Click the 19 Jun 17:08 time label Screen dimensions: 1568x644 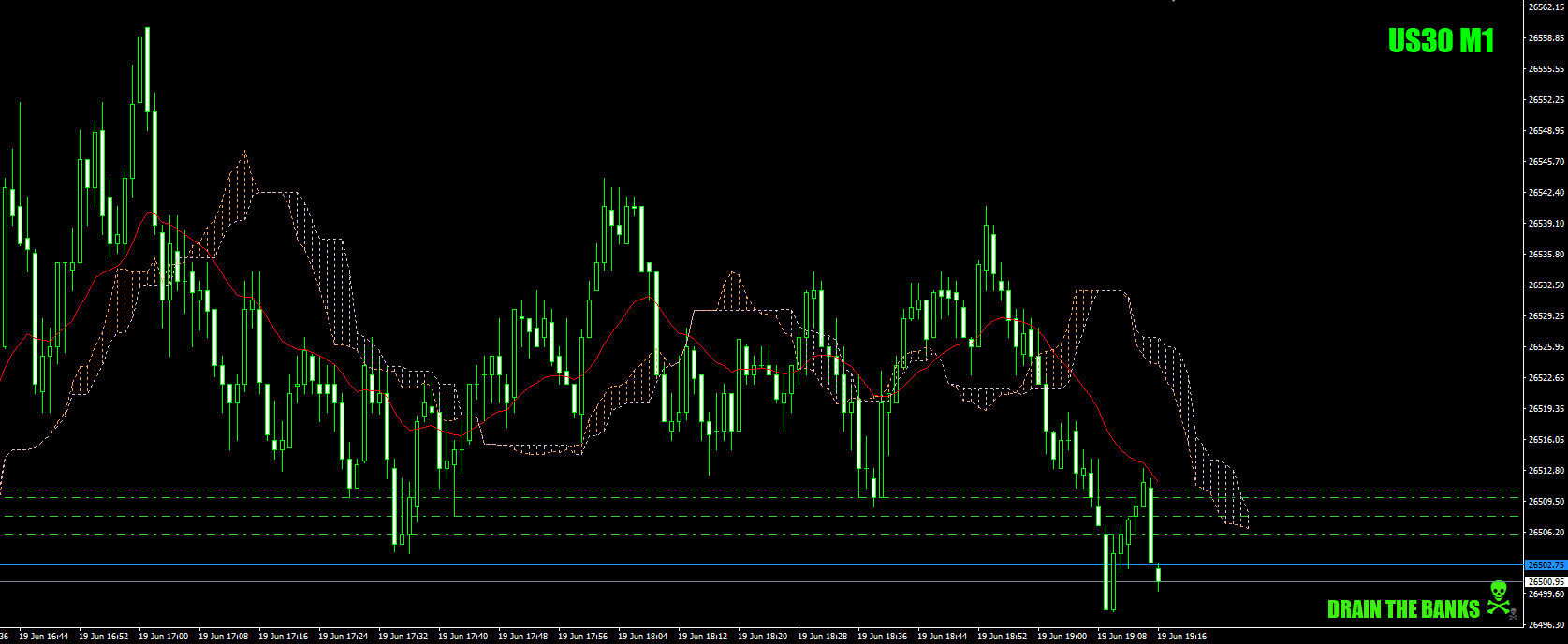[x=224, y=637]
